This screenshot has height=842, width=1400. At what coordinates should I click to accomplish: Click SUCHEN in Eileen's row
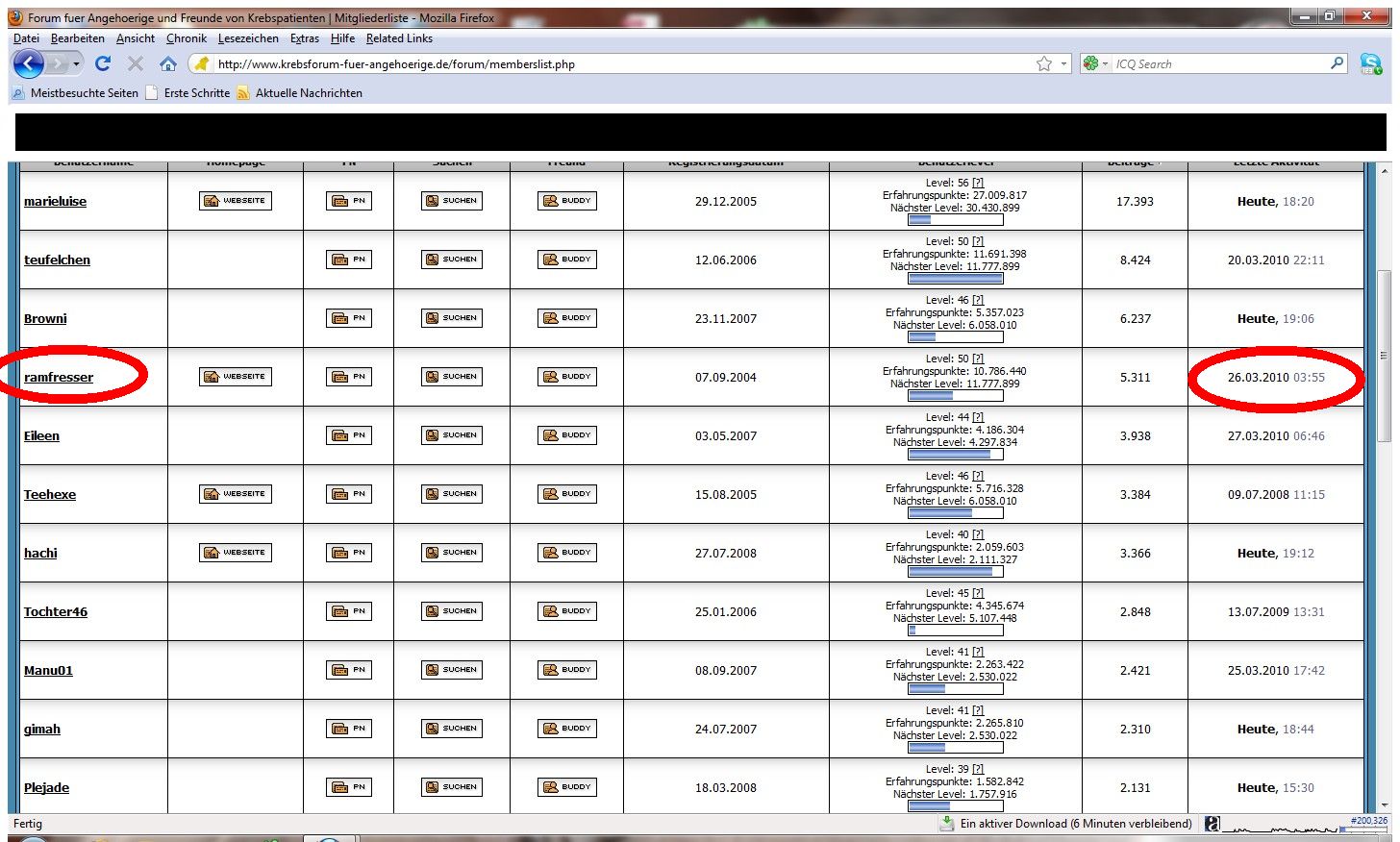point(451,435)
